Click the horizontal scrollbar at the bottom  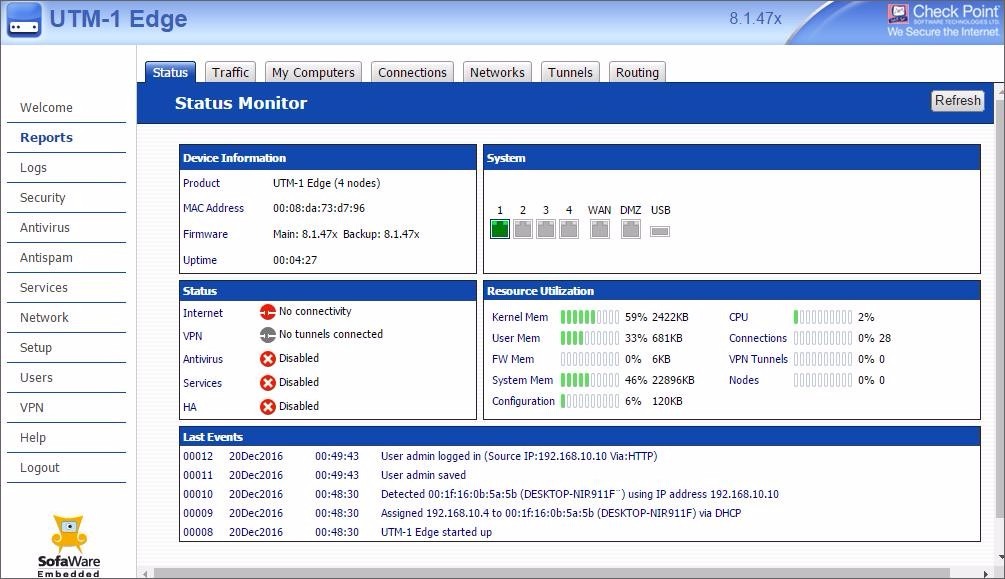551,573
